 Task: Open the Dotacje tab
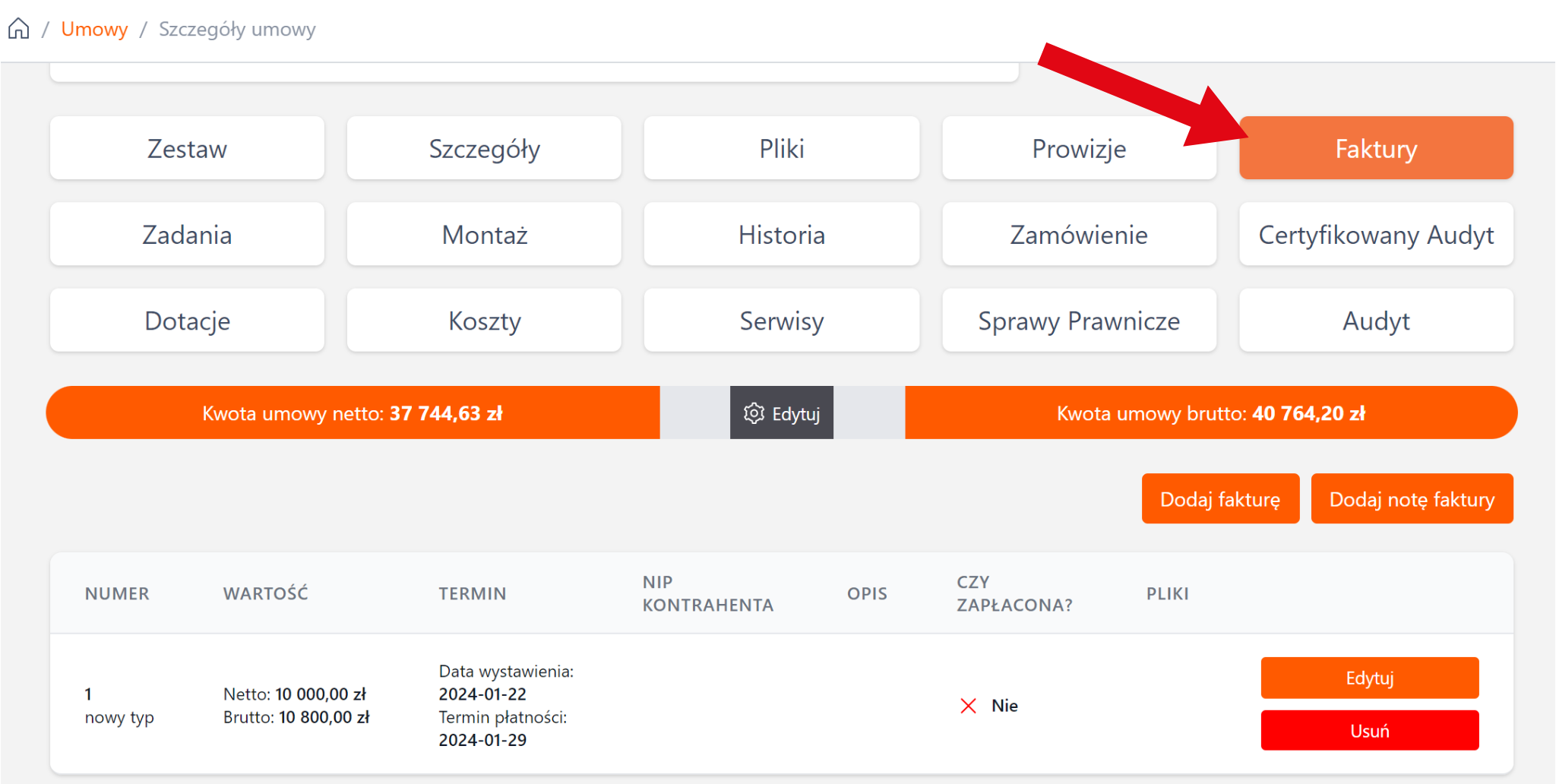[187, 320]
